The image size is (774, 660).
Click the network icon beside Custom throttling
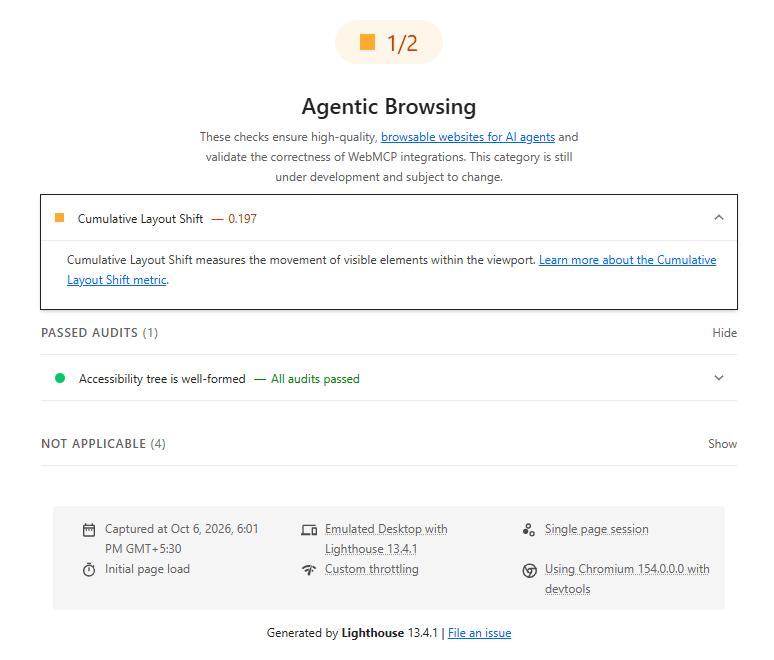point(309,570)
